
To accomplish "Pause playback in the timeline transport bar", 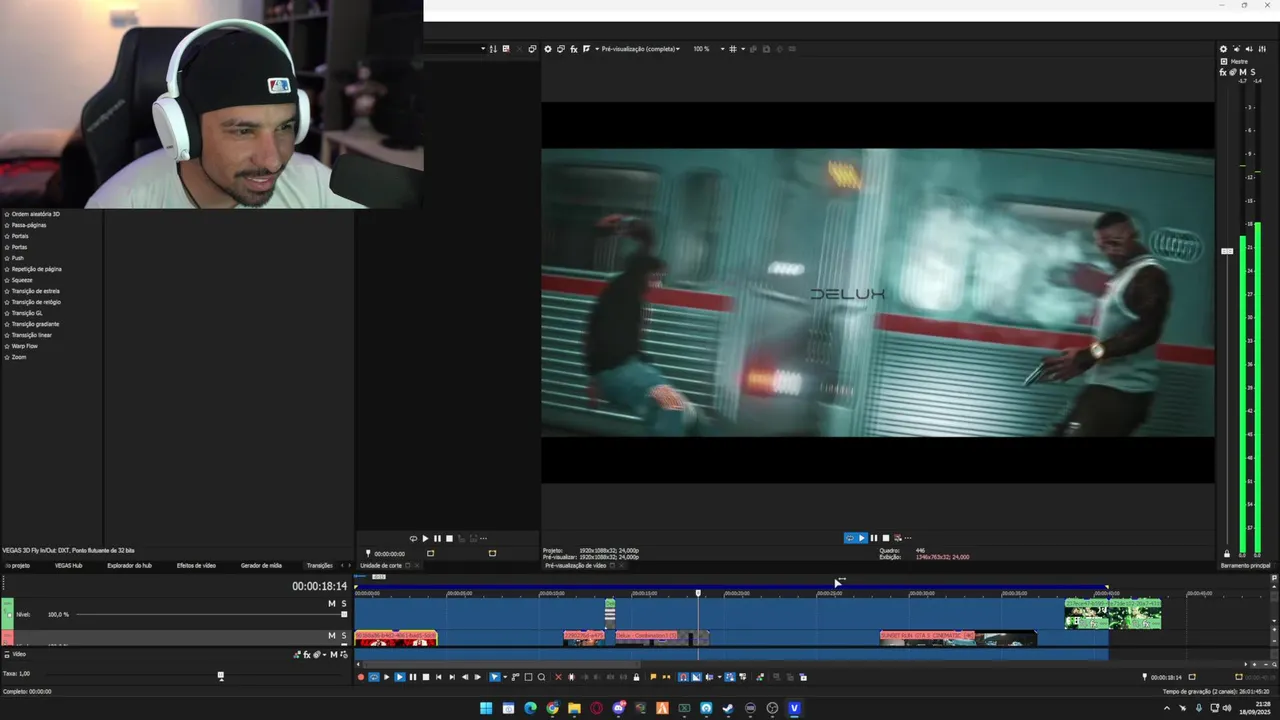I will point(413,677).
